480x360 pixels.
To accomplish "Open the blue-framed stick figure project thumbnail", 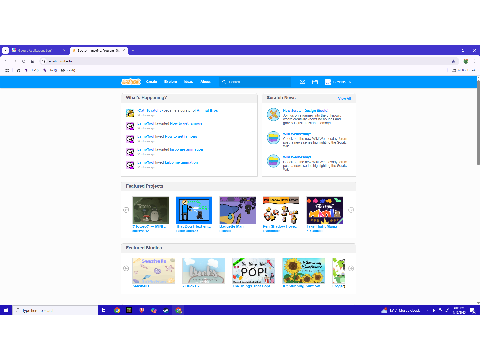I will coord(194,210).
